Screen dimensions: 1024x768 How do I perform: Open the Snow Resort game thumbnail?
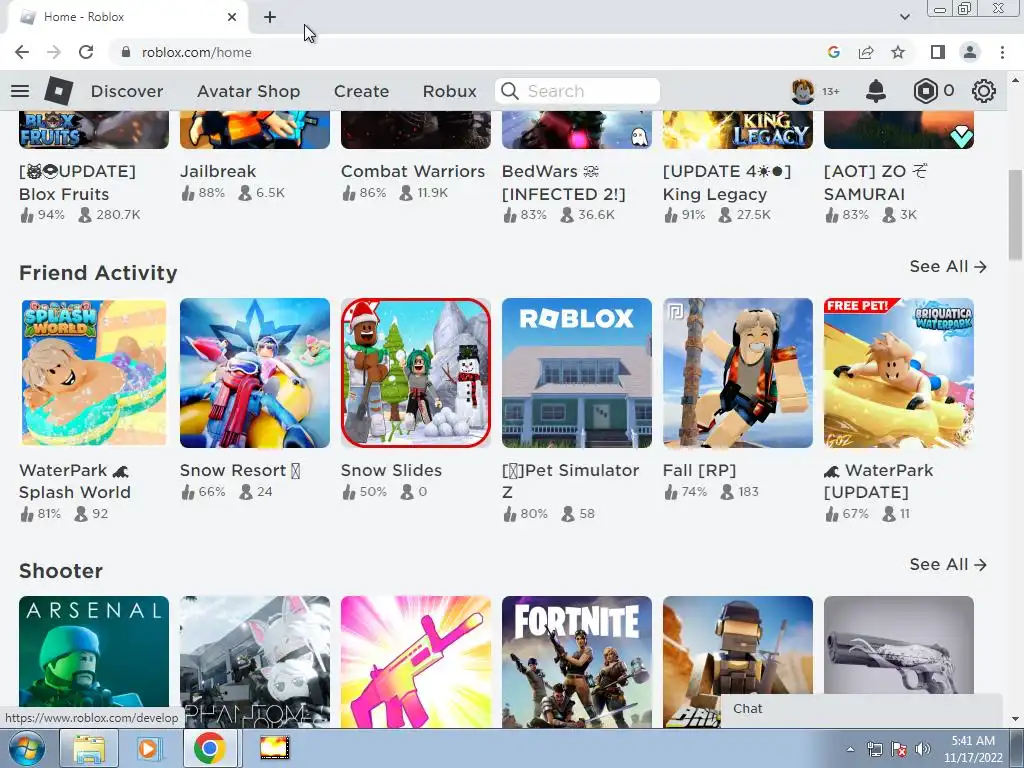[255, 373]
